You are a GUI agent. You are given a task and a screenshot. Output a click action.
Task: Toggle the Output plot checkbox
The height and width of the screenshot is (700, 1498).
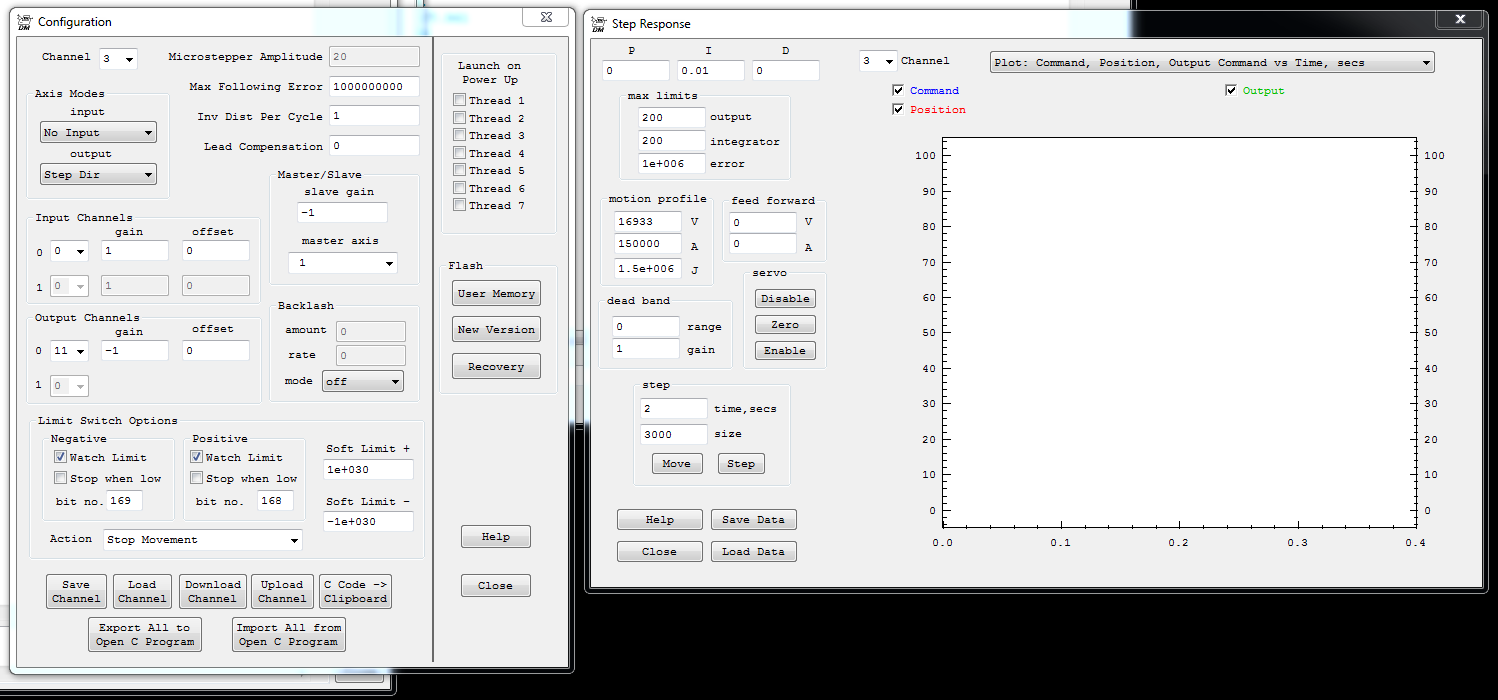pyautogui.click(x=1231, y=90)
